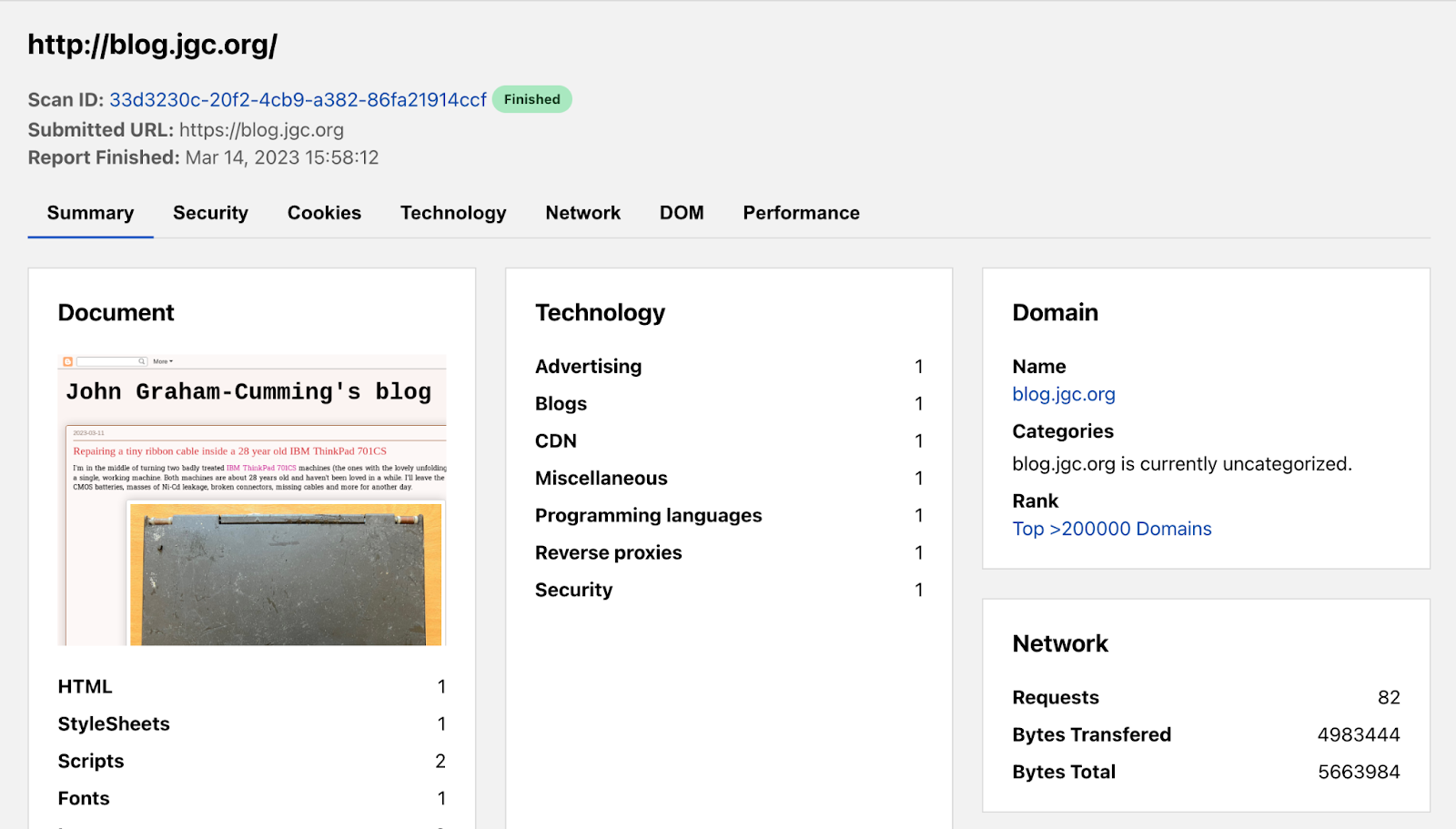
Task: Click the Scan ID link
Action: click(298, 100)
